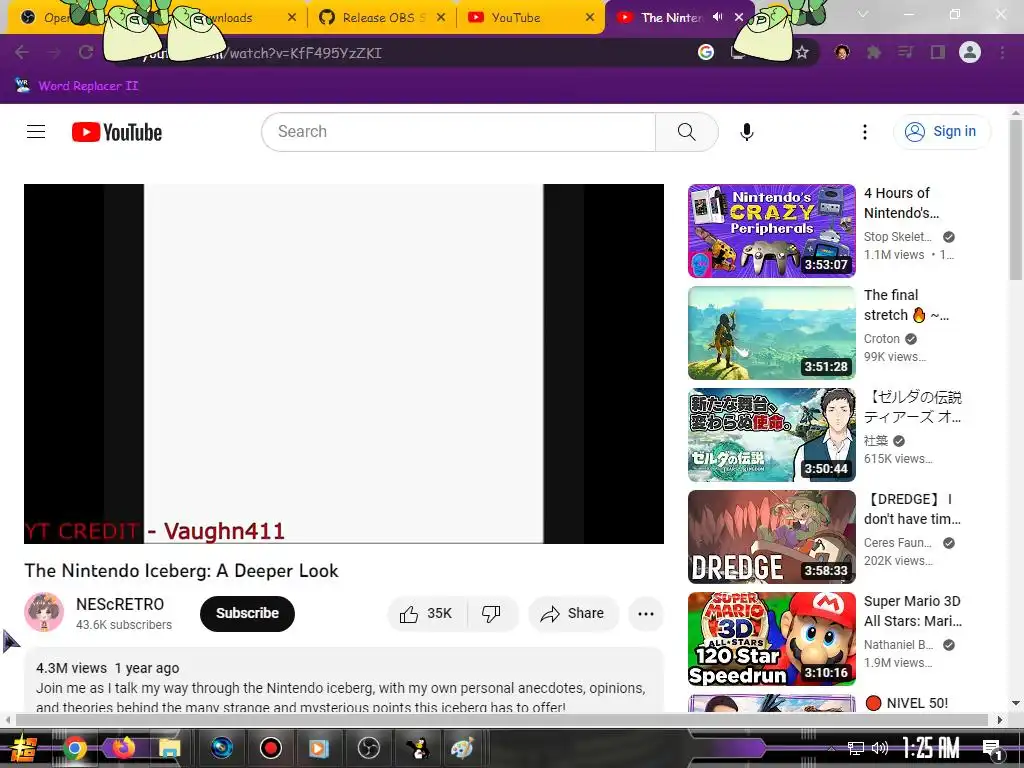Viewport: 1024px width, 768px height.
Task: Mute the tab via speaker icon
Action: click(x=718, y=17)
